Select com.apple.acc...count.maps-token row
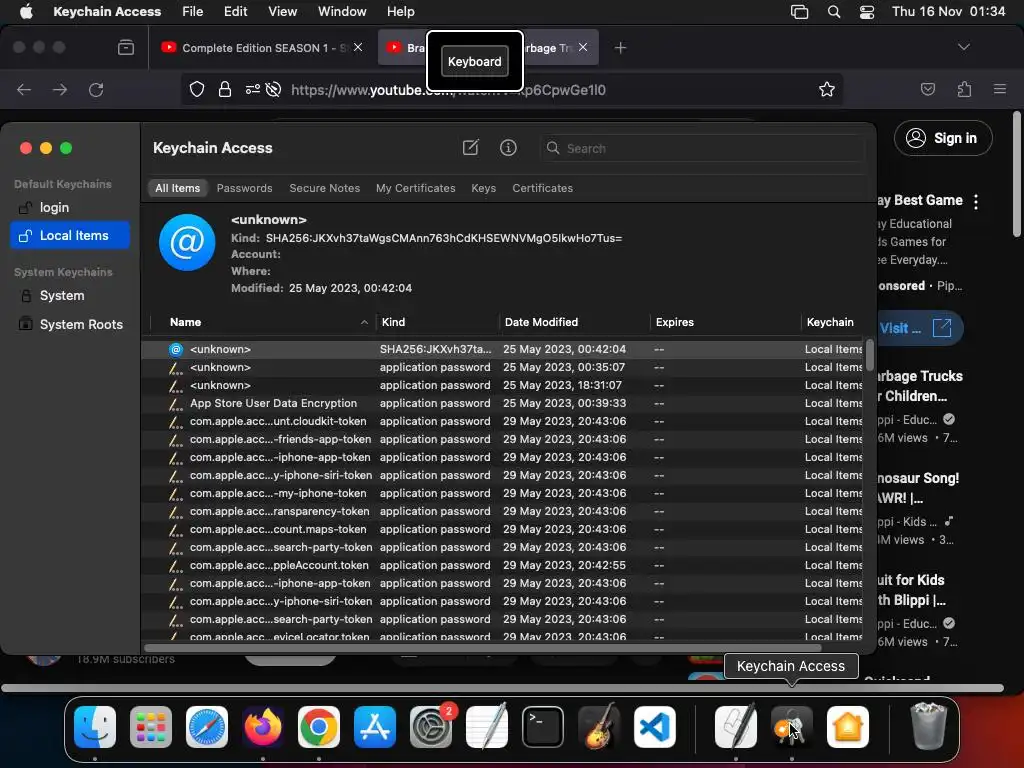 (503, 529)
